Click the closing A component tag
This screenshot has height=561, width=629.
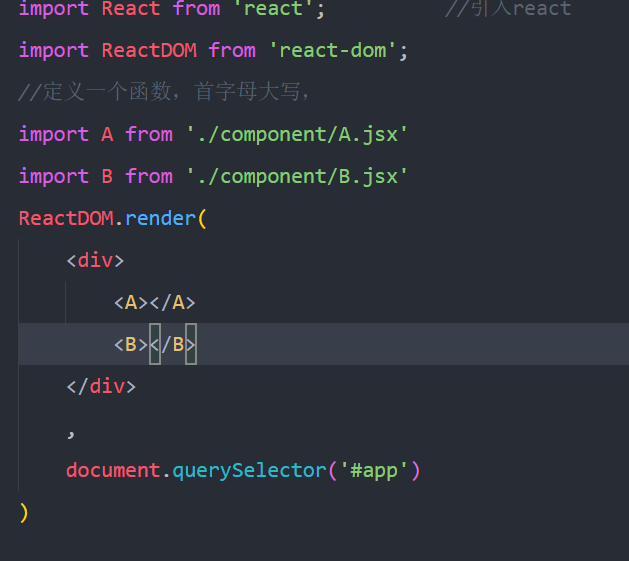(172, 303)
